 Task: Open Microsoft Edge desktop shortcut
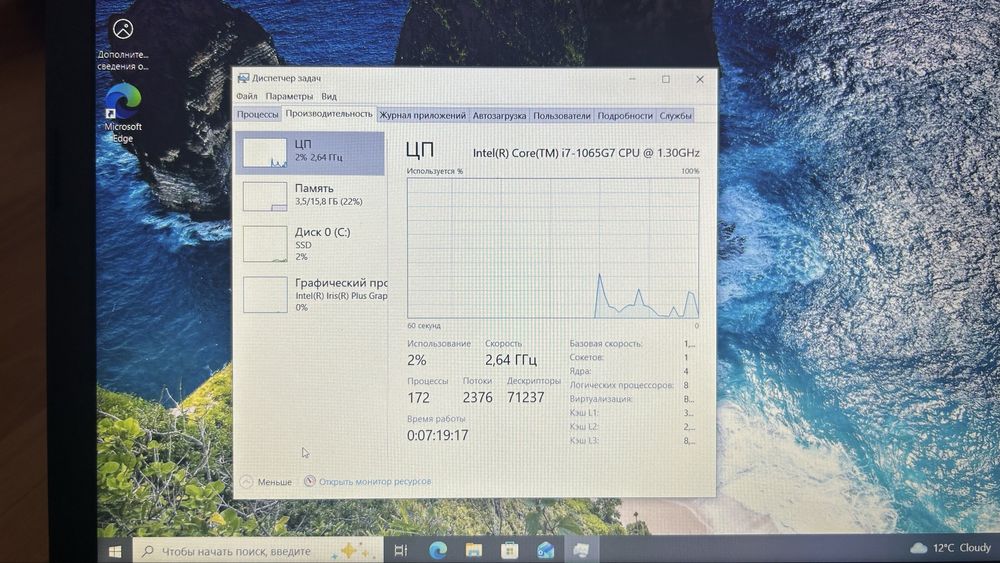pyautogui.click(x=122, y=113)
